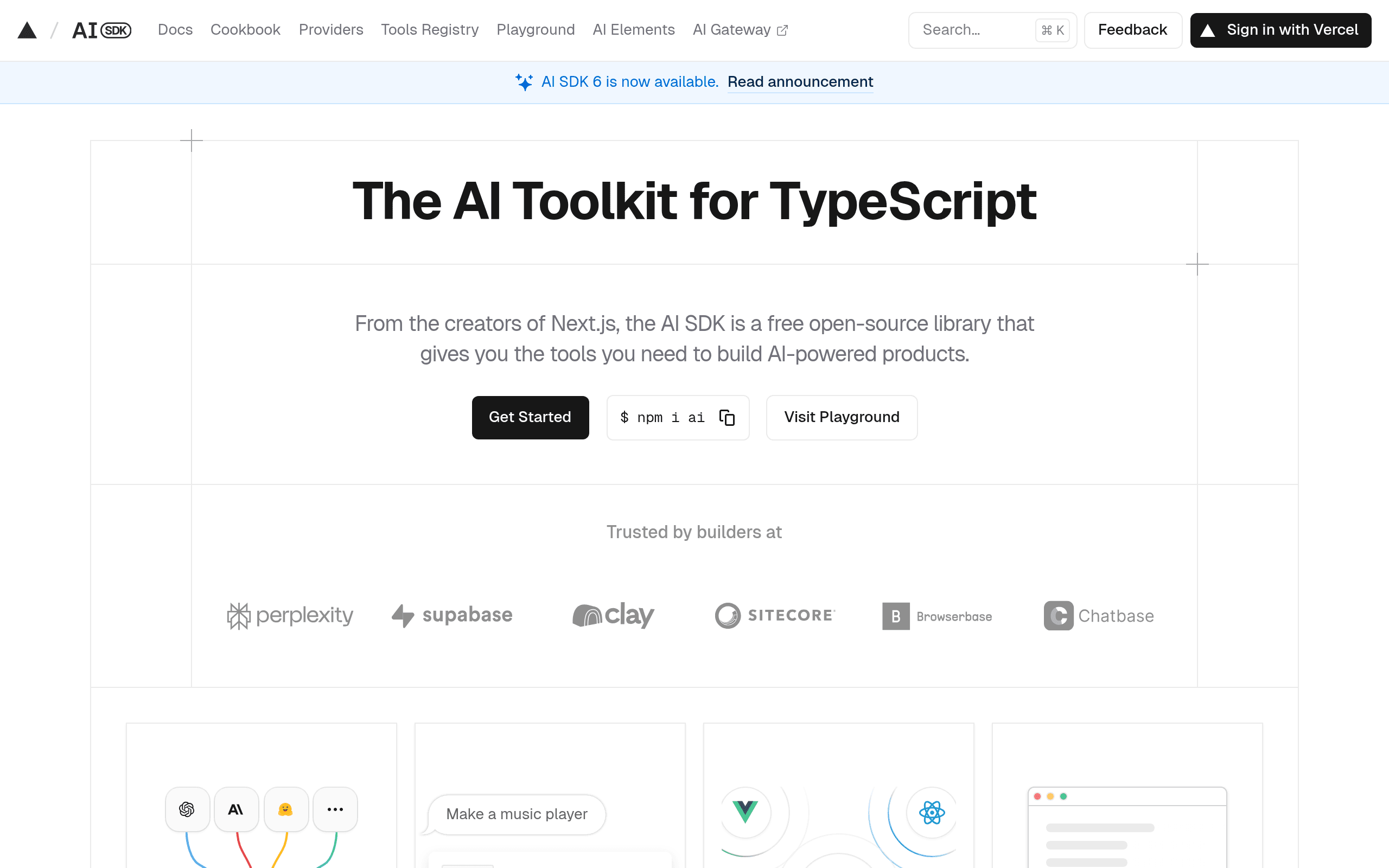1389x868 pixels.
Task: Click the Browserbase logo
Action: point(936,616)
